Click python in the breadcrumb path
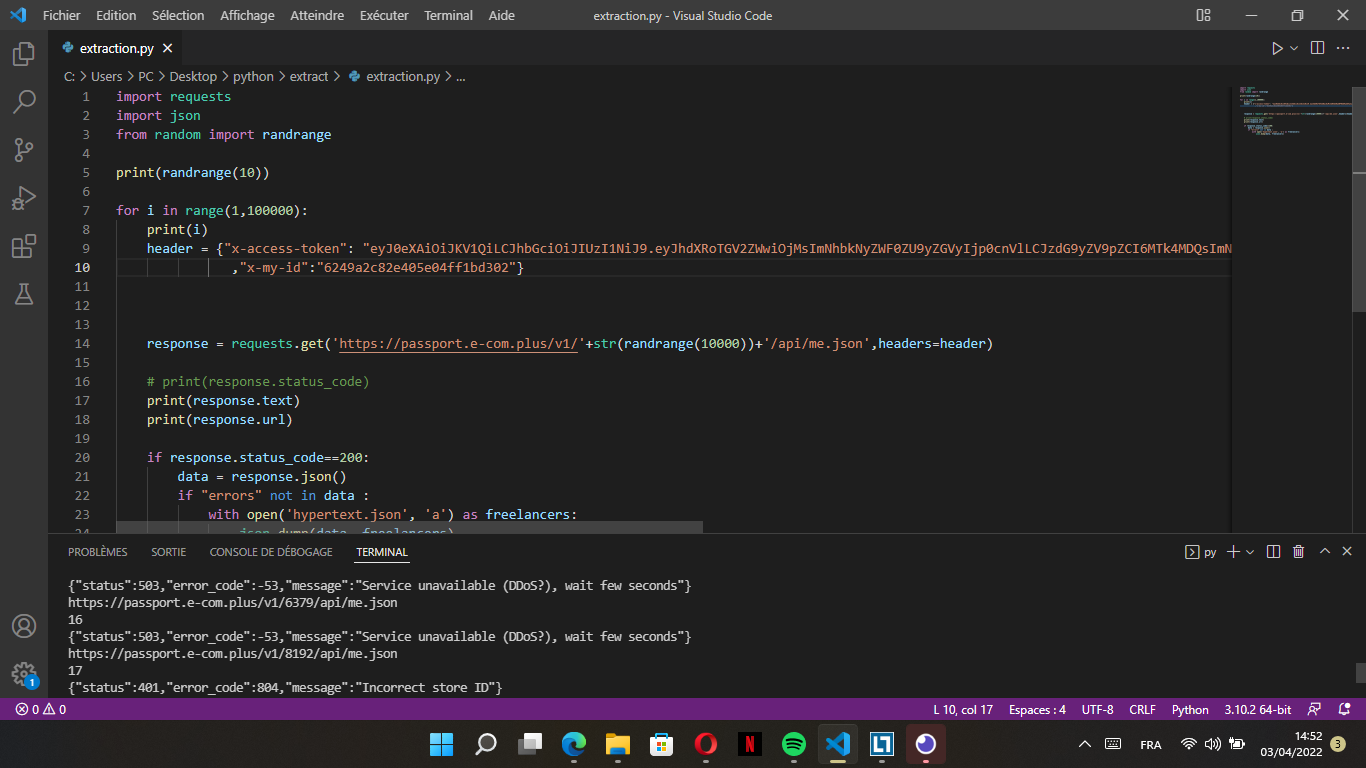This screenshot has height=768, width=1366. (x=253, y=76)
